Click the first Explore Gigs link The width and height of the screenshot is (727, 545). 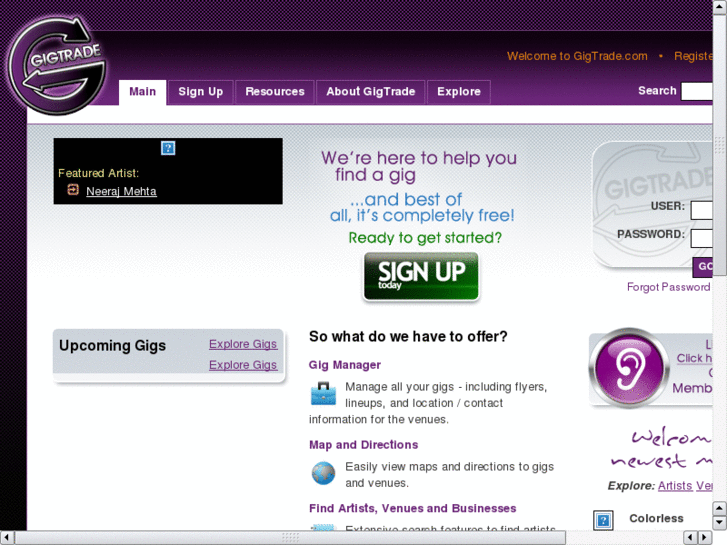point(243,344)
